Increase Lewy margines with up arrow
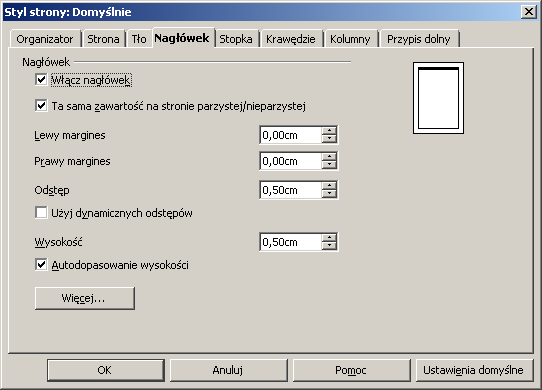The width and height of the screenshot is (542, 390). (329, 131)
